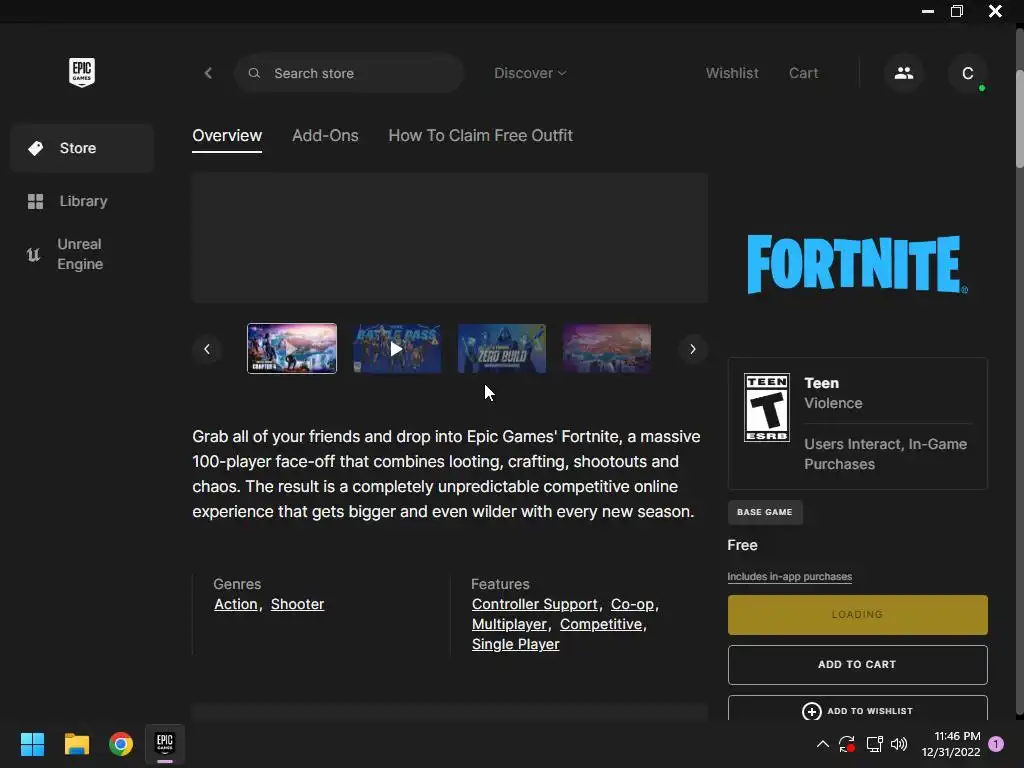1024x768 pixels.
Task: Click the Shooter genre link
Action: tap(297, 605)
